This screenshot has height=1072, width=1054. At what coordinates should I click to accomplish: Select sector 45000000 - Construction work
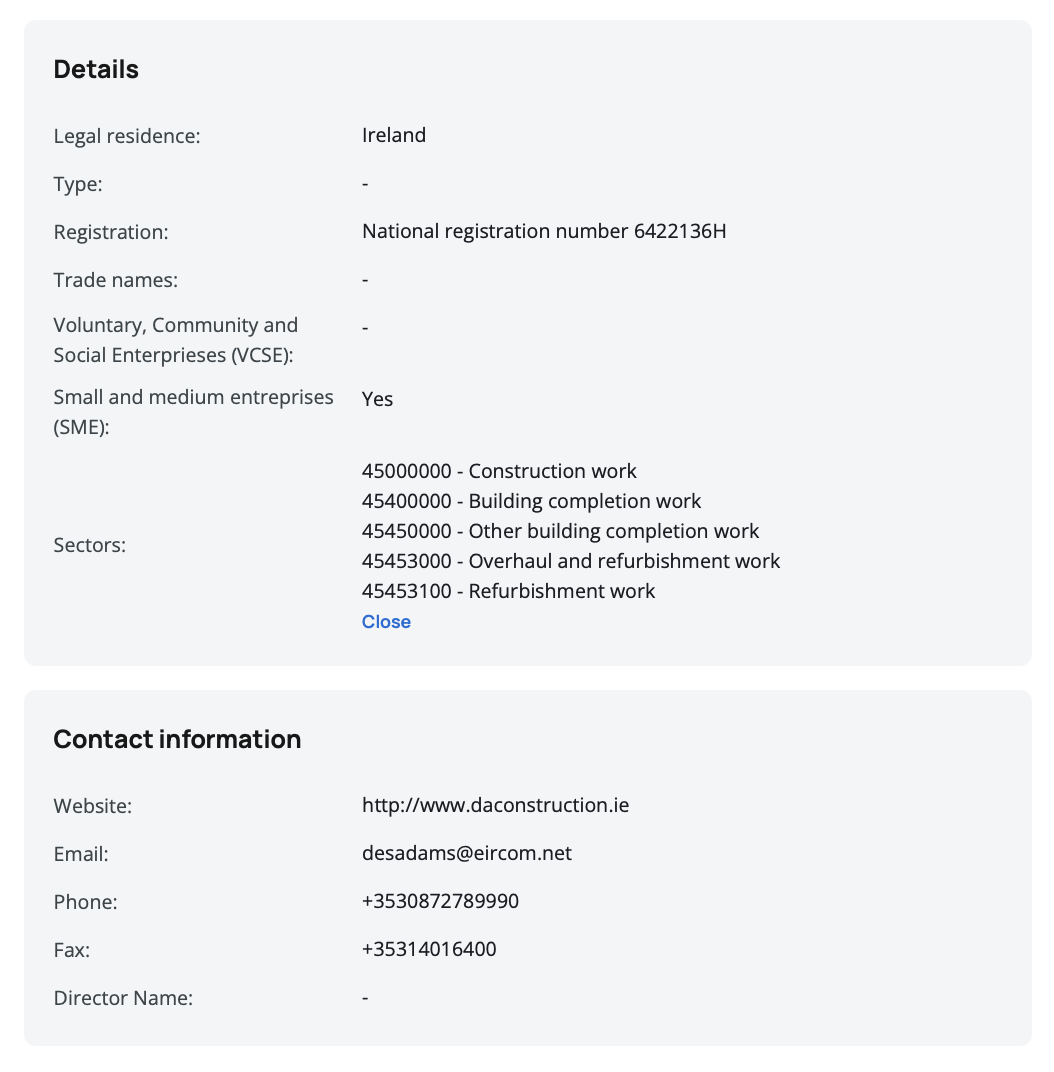point(499,471)
